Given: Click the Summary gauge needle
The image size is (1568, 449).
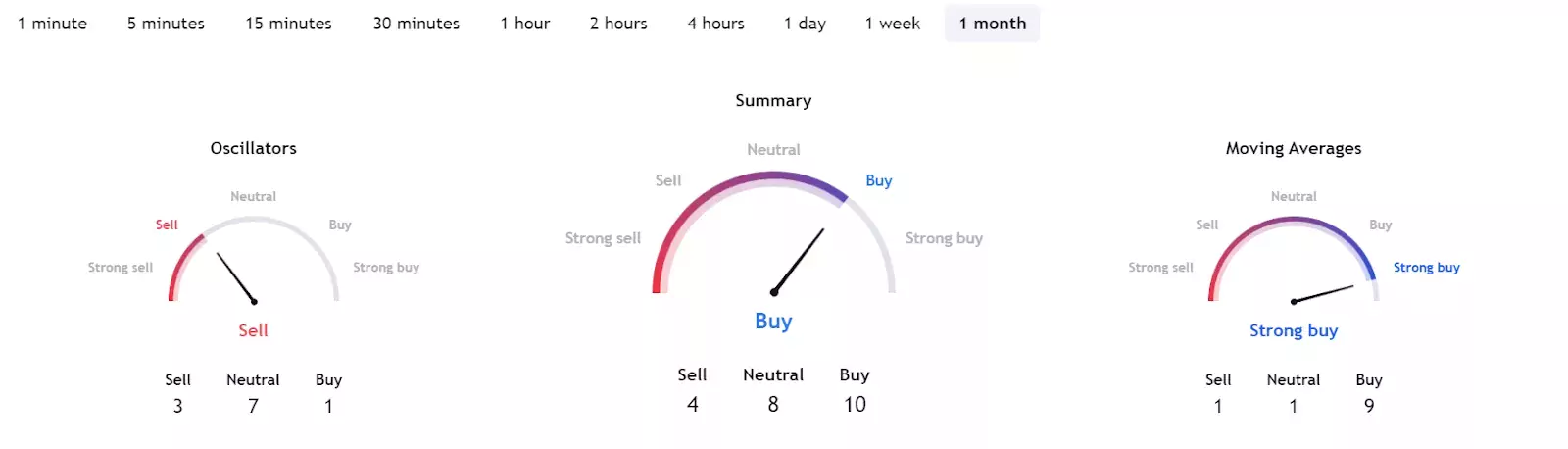Looking at the screenshot, I should click(799, 262).
